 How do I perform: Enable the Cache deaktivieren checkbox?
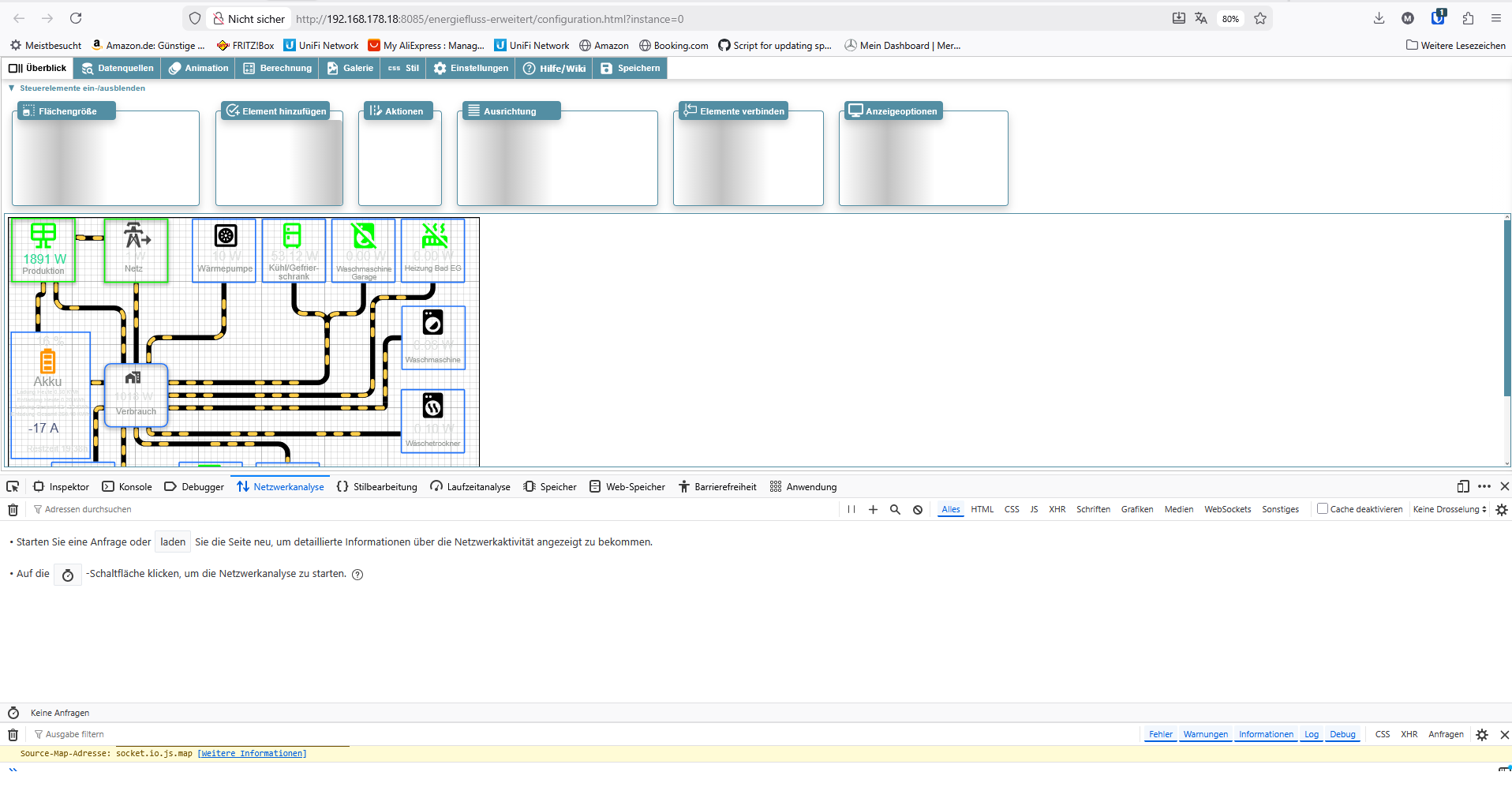tap(1323, 509)
